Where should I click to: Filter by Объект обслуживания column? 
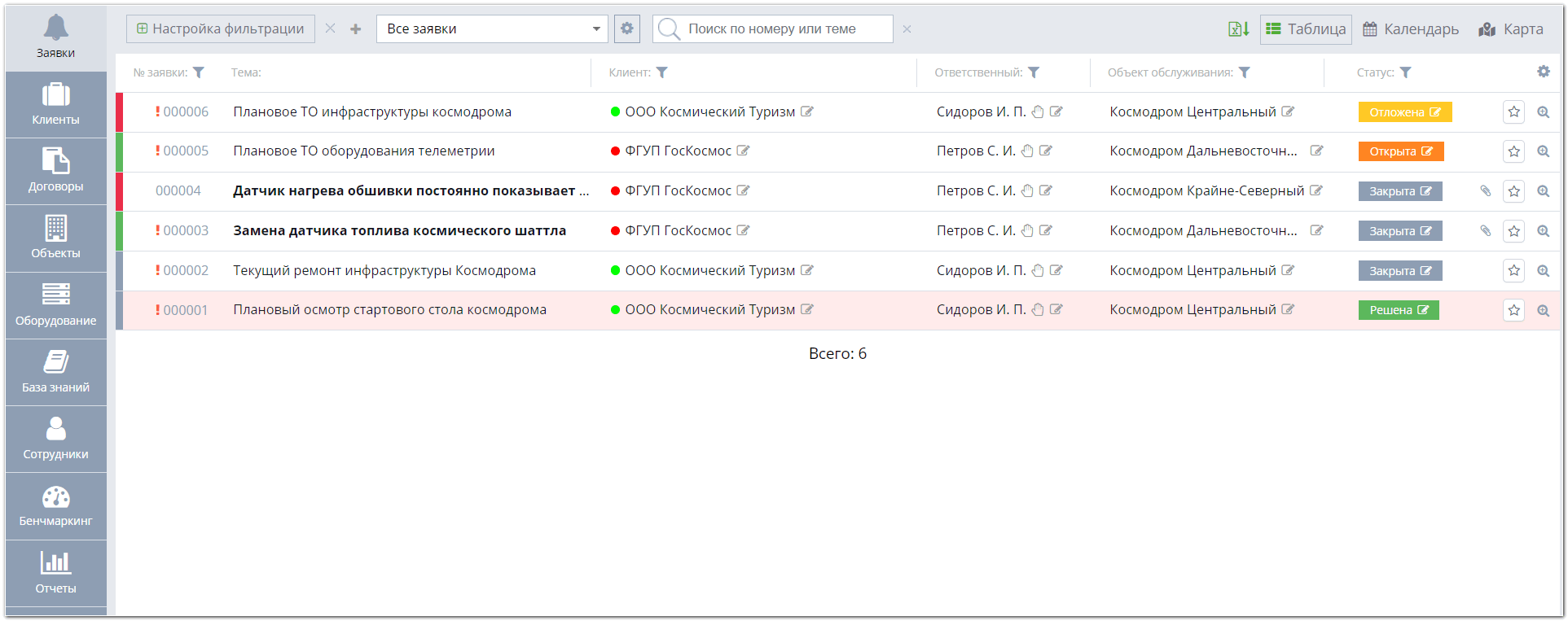coord(1245,72)
